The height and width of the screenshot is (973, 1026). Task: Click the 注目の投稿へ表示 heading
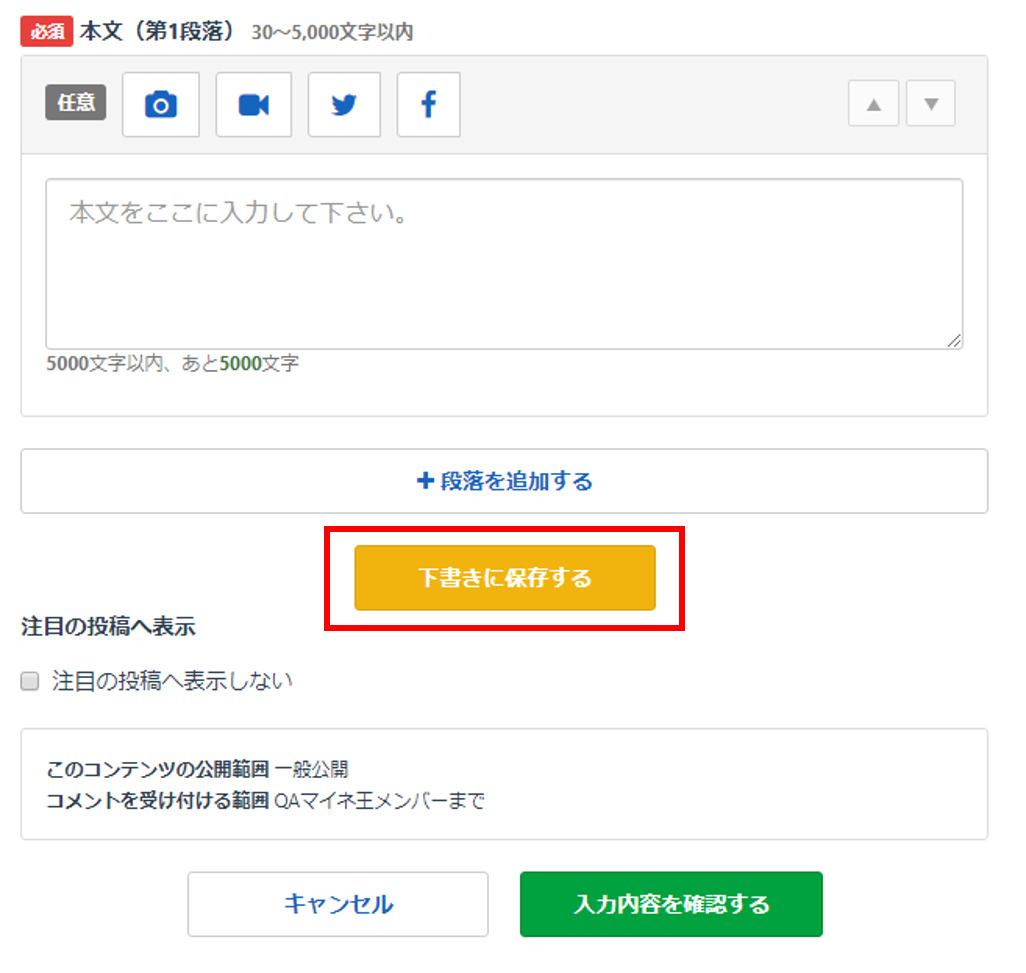108,627
